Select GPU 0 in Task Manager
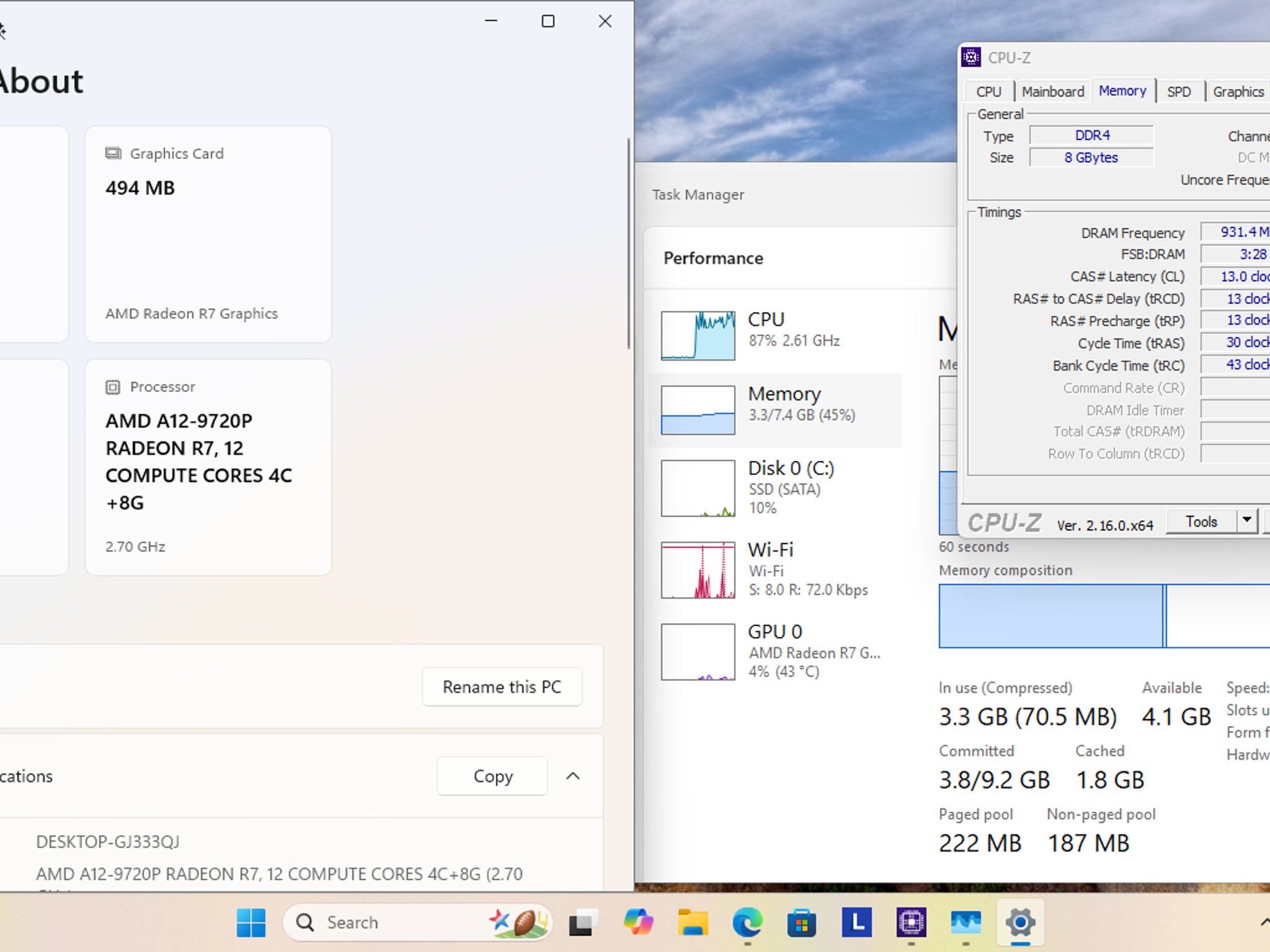 (775, 651)
